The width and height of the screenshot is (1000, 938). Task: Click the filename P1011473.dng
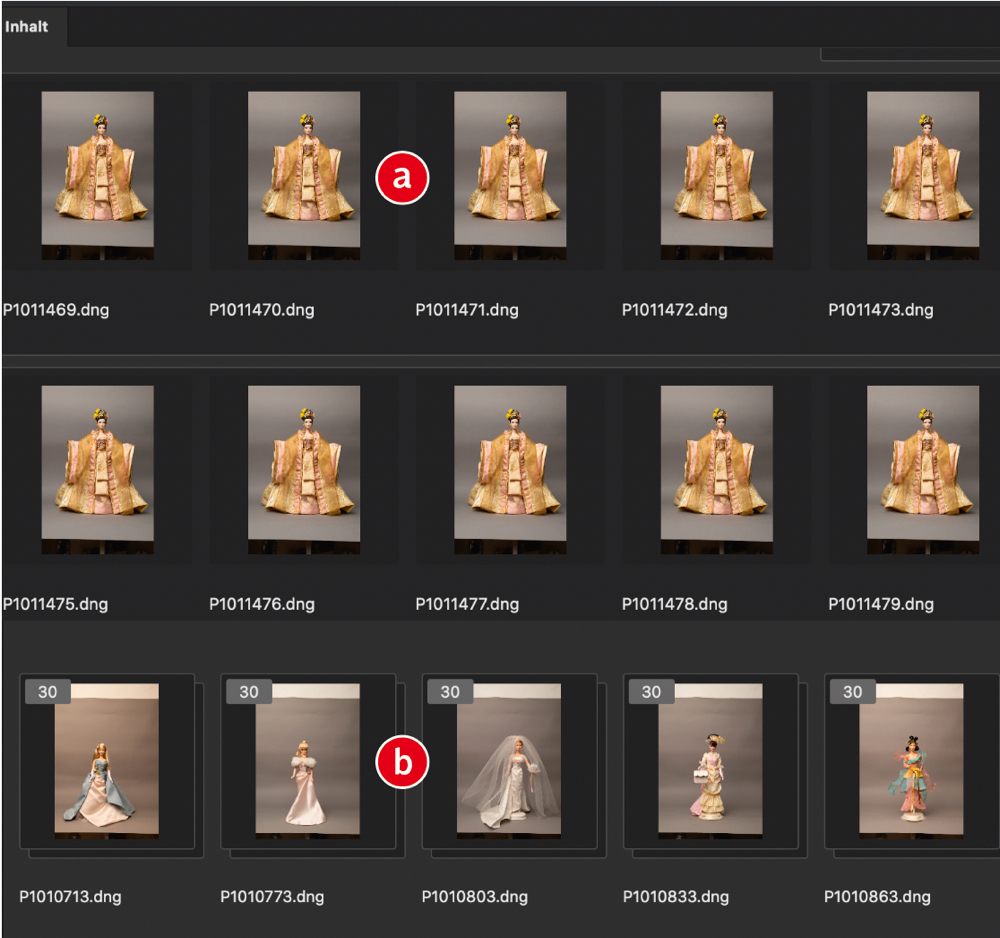point(881,310)
